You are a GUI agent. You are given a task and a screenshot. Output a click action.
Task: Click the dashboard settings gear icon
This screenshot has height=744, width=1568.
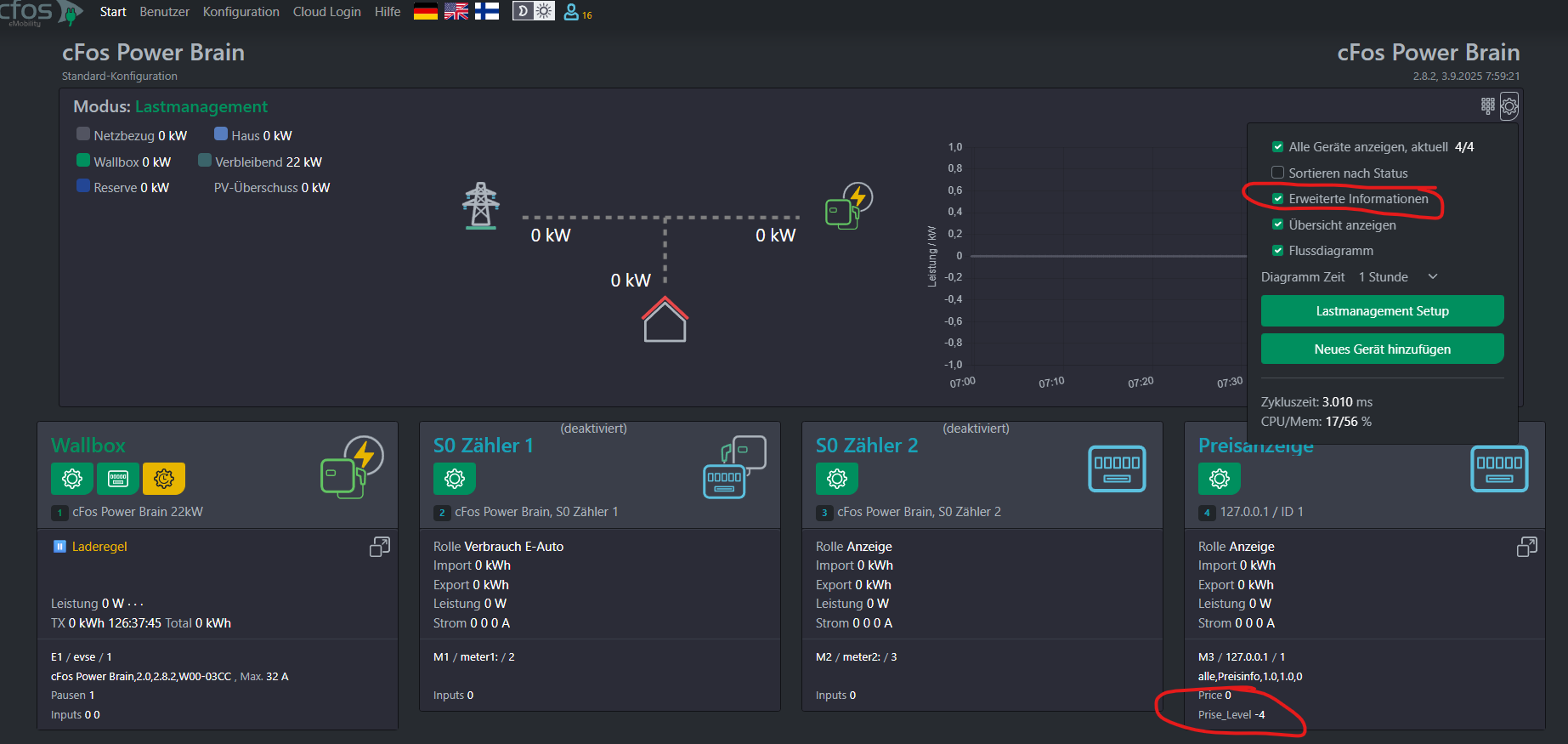pyautogui.click(x=1509, y=106)
